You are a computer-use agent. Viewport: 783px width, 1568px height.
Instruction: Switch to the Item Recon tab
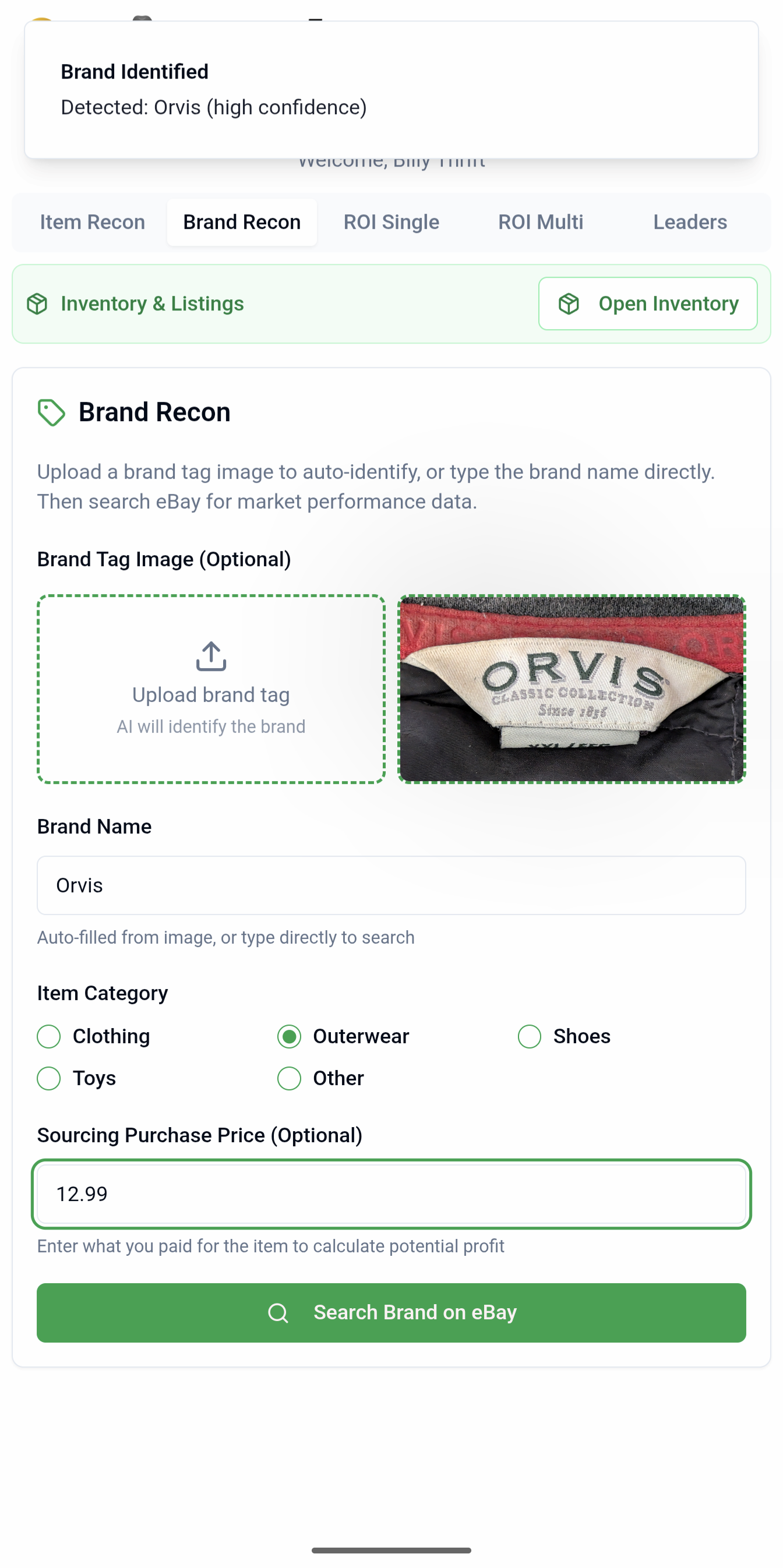click(x=92, y=221)
